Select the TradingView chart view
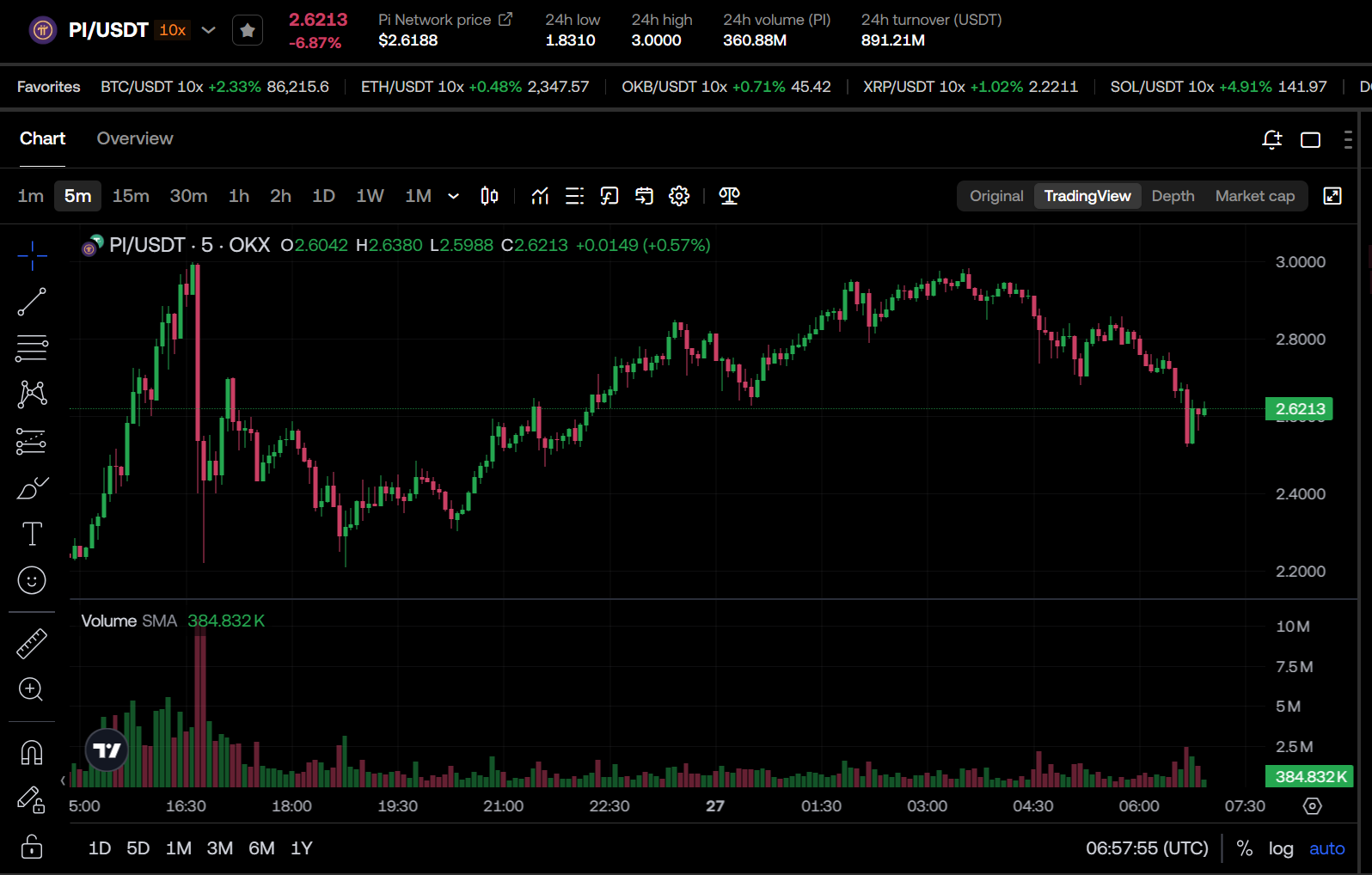 tap(1087, 196)
